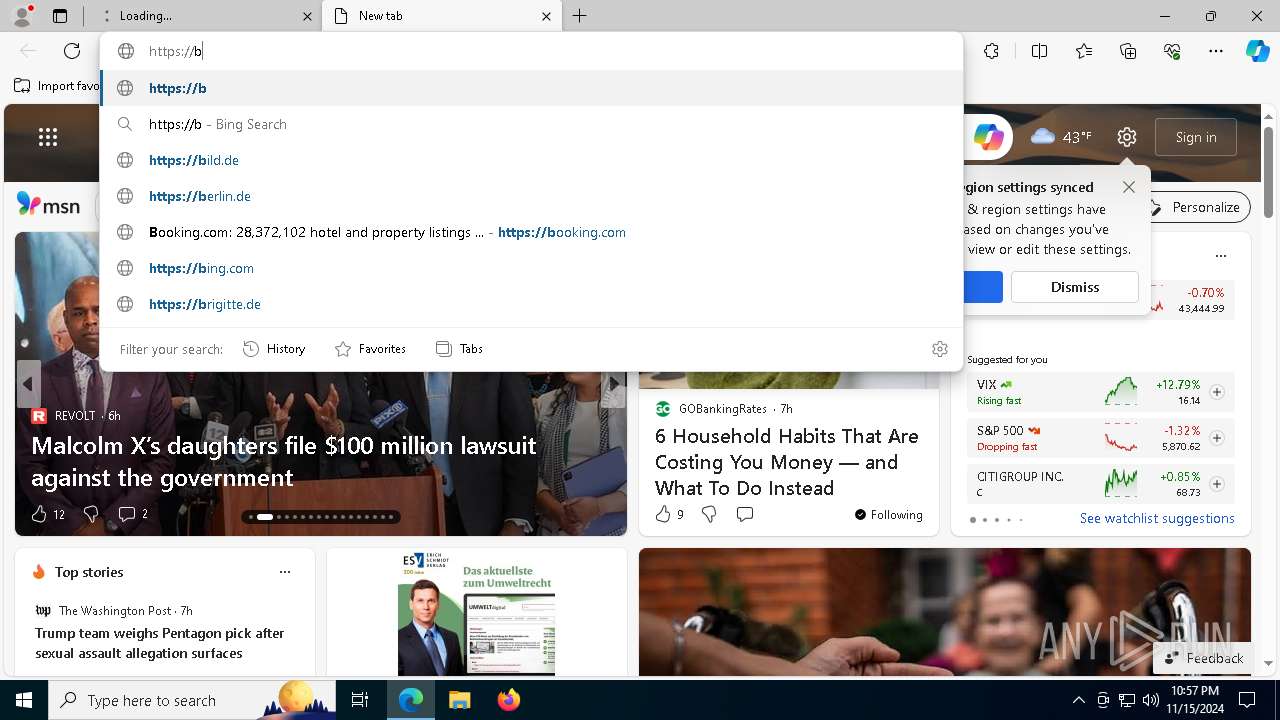The height and width of the screenshot is (720, 1280).
Task: Toggle Split screen view
Action: [1039, 51]
